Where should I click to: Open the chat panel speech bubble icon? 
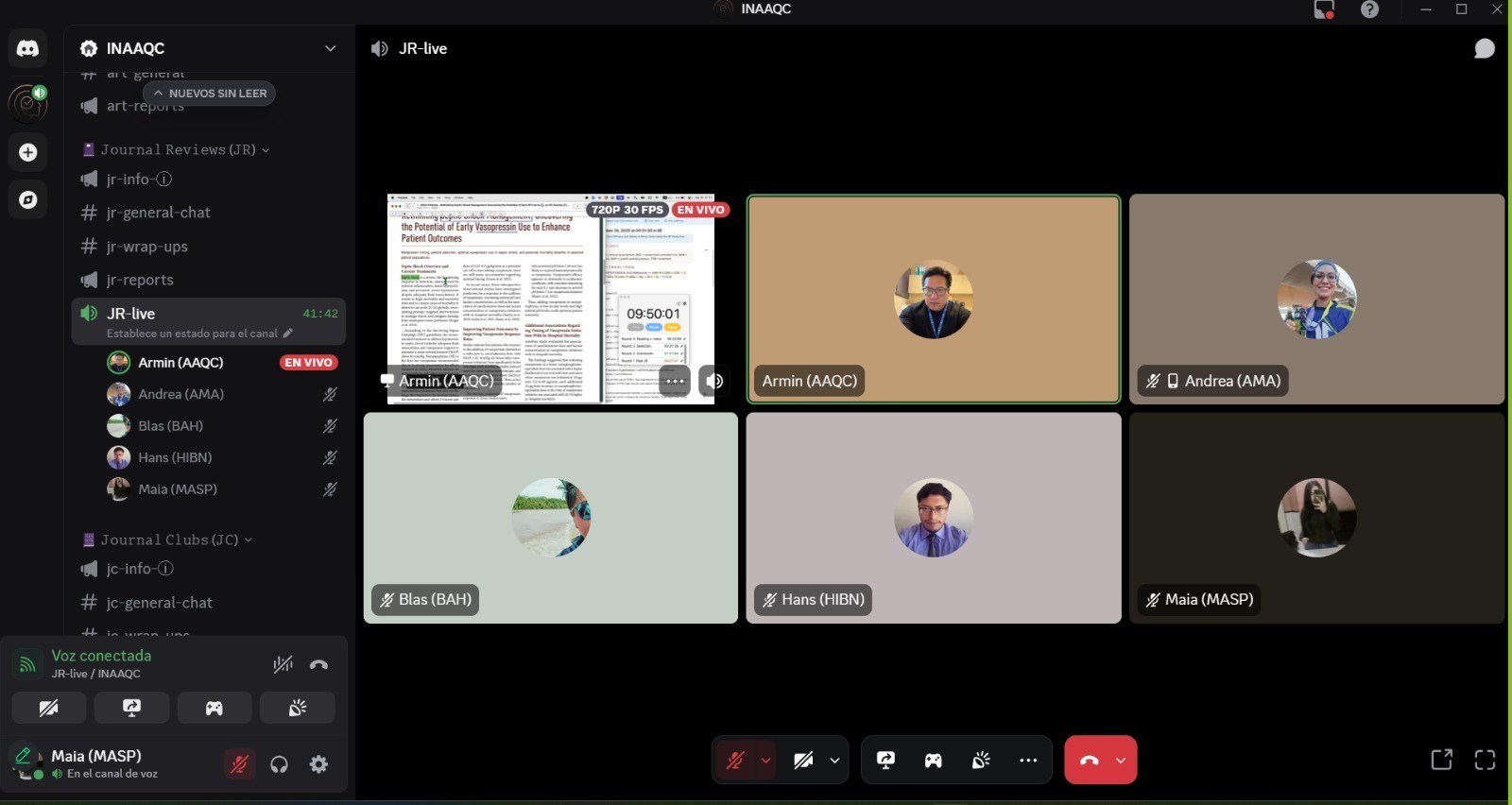(1484, 48)
